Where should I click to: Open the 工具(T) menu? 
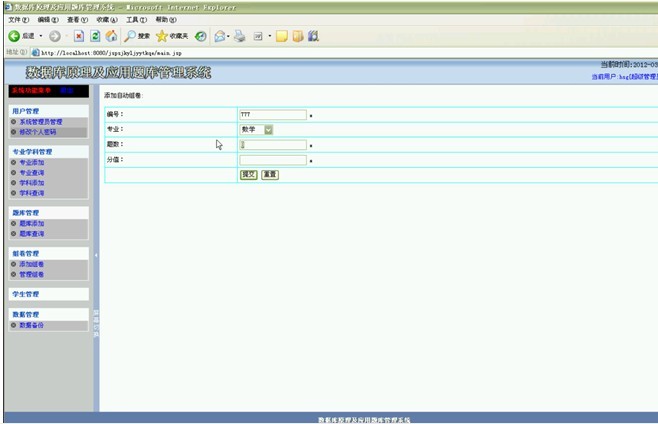[x=137, y=20]
